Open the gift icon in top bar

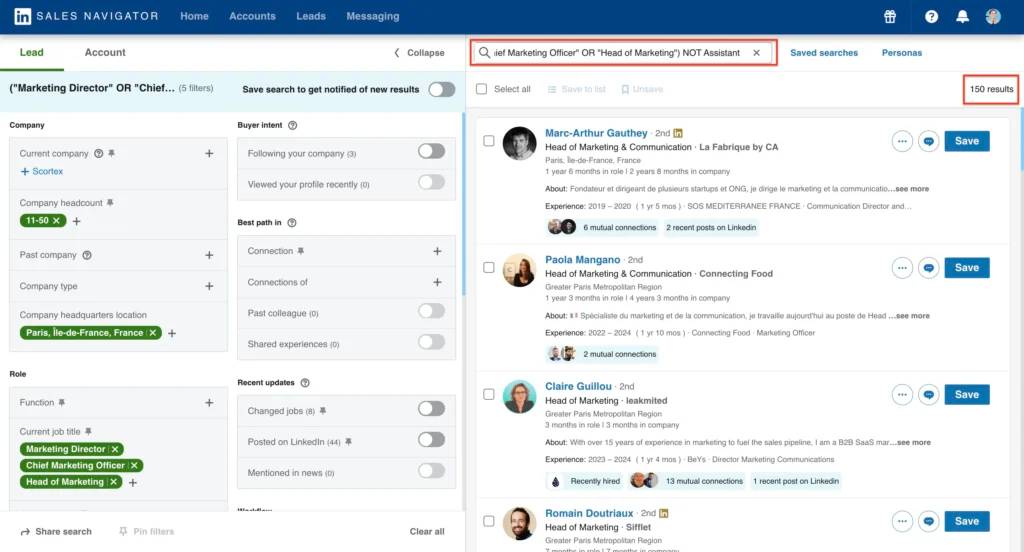point(890,16)
